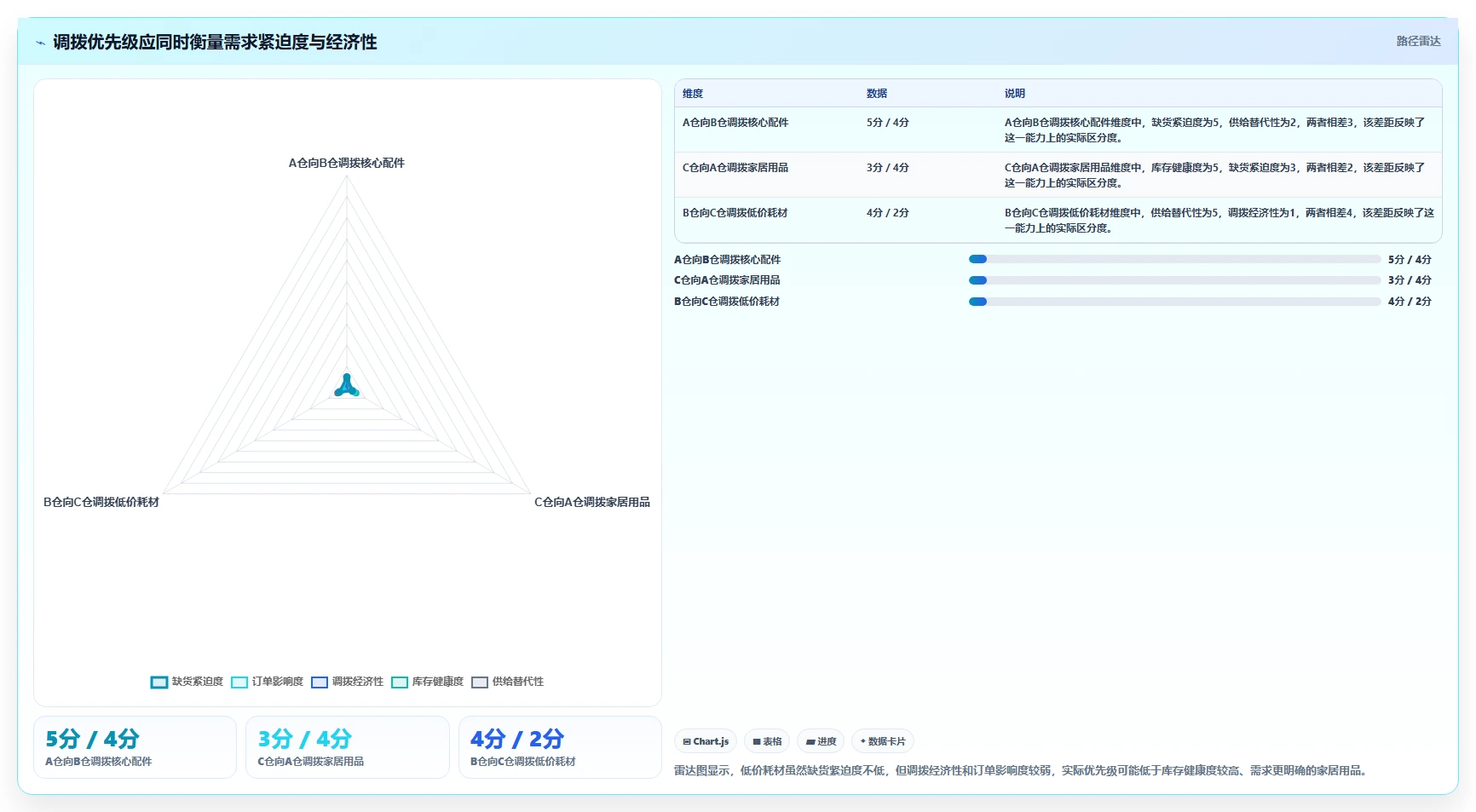
Task: Toggle the 缺货紧迫度 legend item
Action: coord(187,682)
